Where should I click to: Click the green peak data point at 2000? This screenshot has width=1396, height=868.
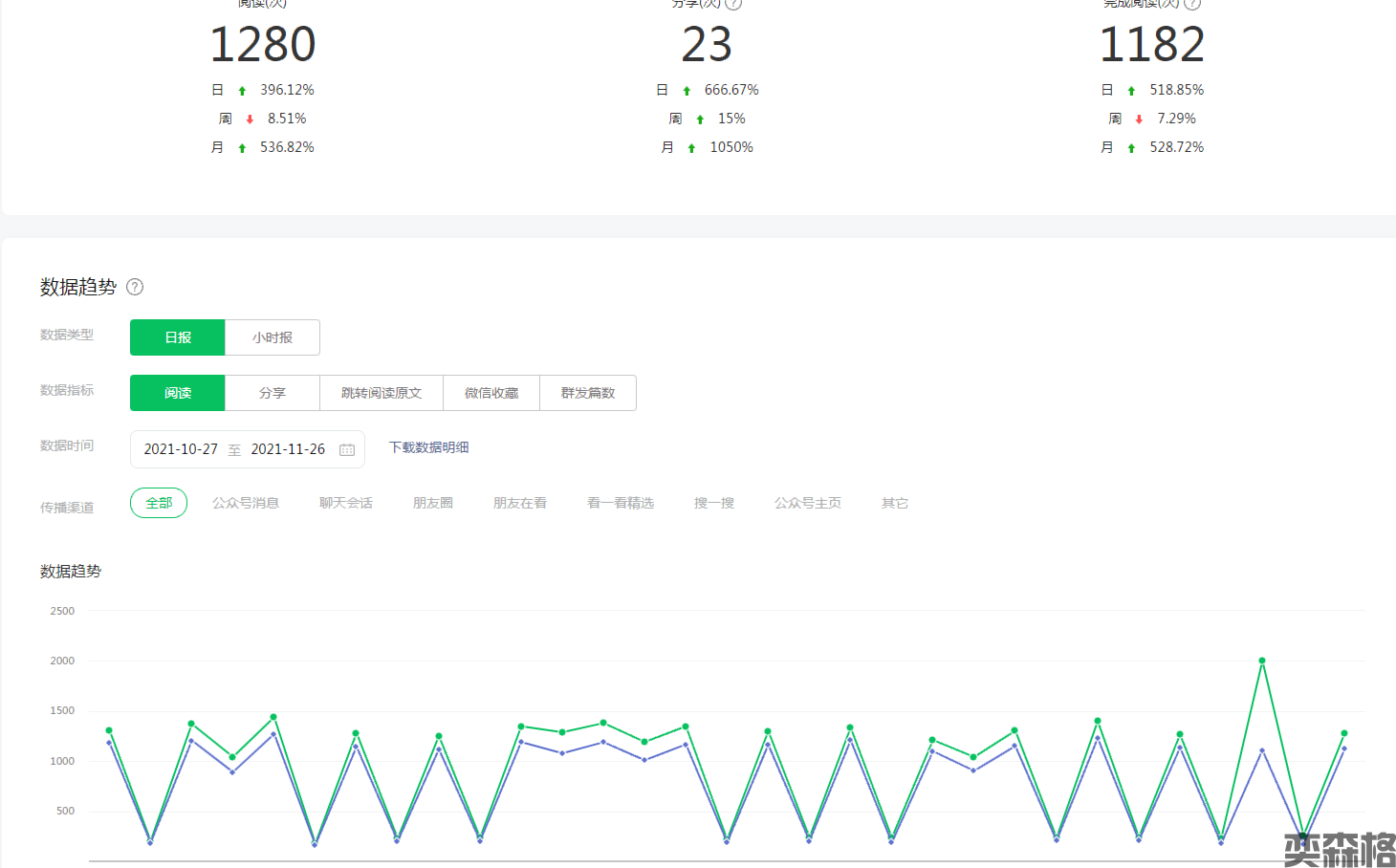(x=1262, y=661)
